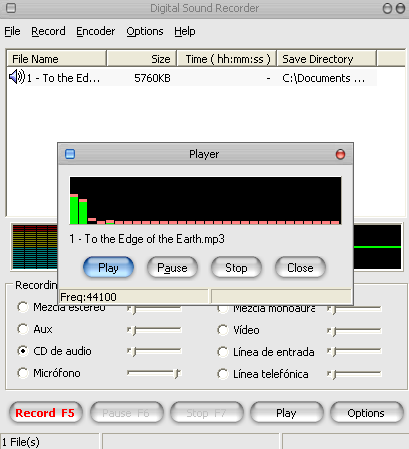Click the Play button in Player
Screen dimensions: 409x449
click(108, 268)
